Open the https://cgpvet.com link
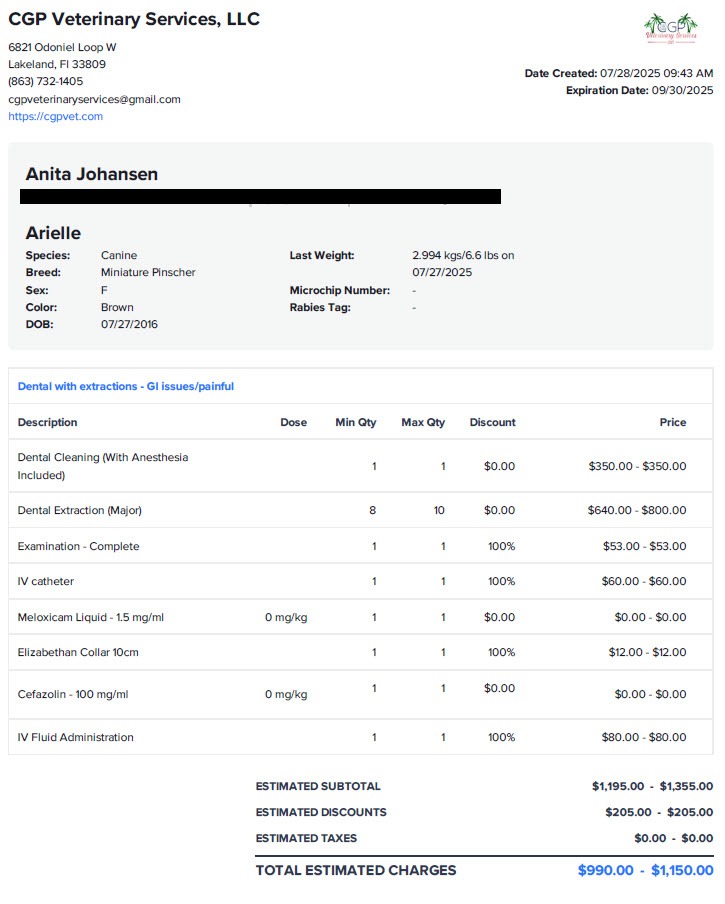The width and height of the screenshot is (725, 904). 55,116
